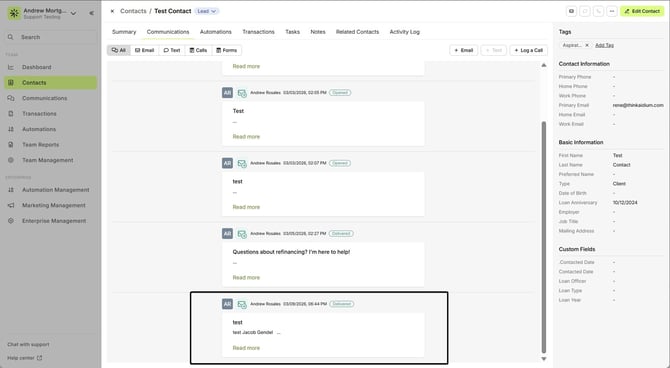Screen dimensions: 670x368
Task: Click the Delivered badge on 02:27 PM message
Action: point(341,234)
